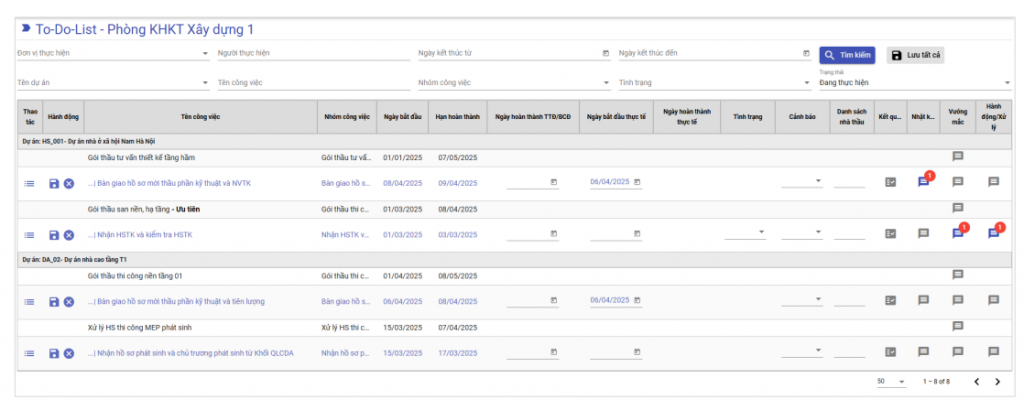This screenshot has width=1024, height=410.
Task: Open Vướng mắc comment with badge for Nhận HSTK
Action: [x=957, y=234]
